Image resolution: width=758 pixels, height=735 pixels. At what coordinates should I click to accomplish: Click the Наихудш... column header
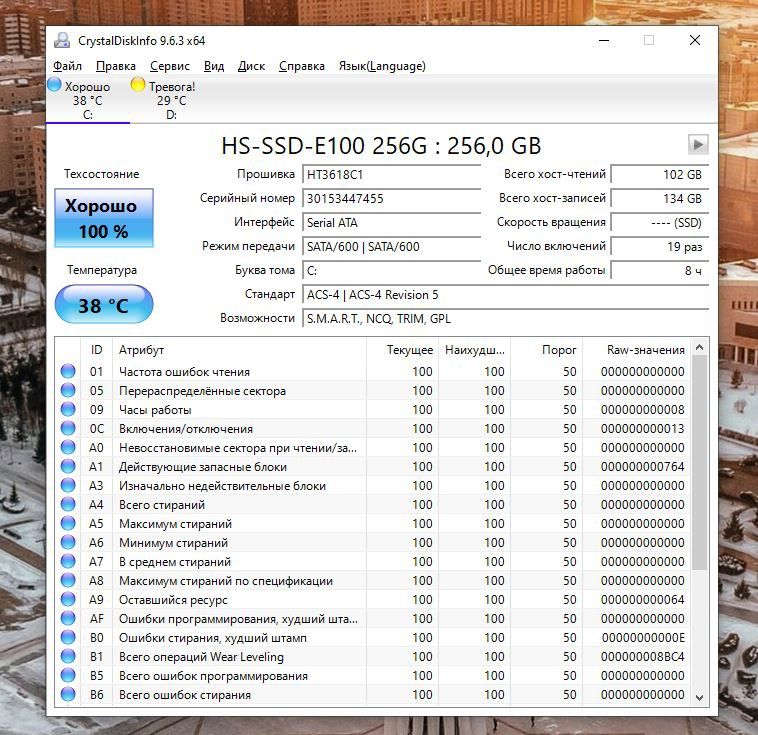pos(474,350)
